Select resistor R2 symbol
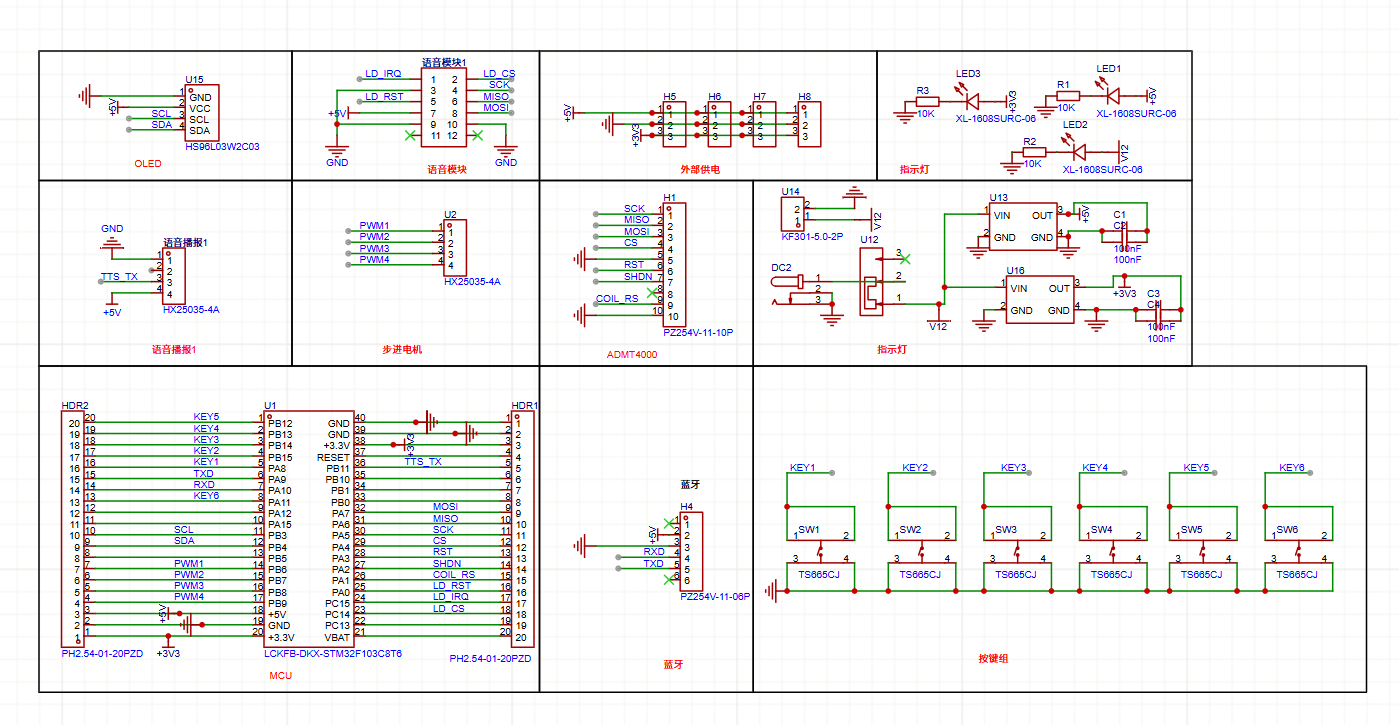1399x725 pixels. coord(1032,152)
